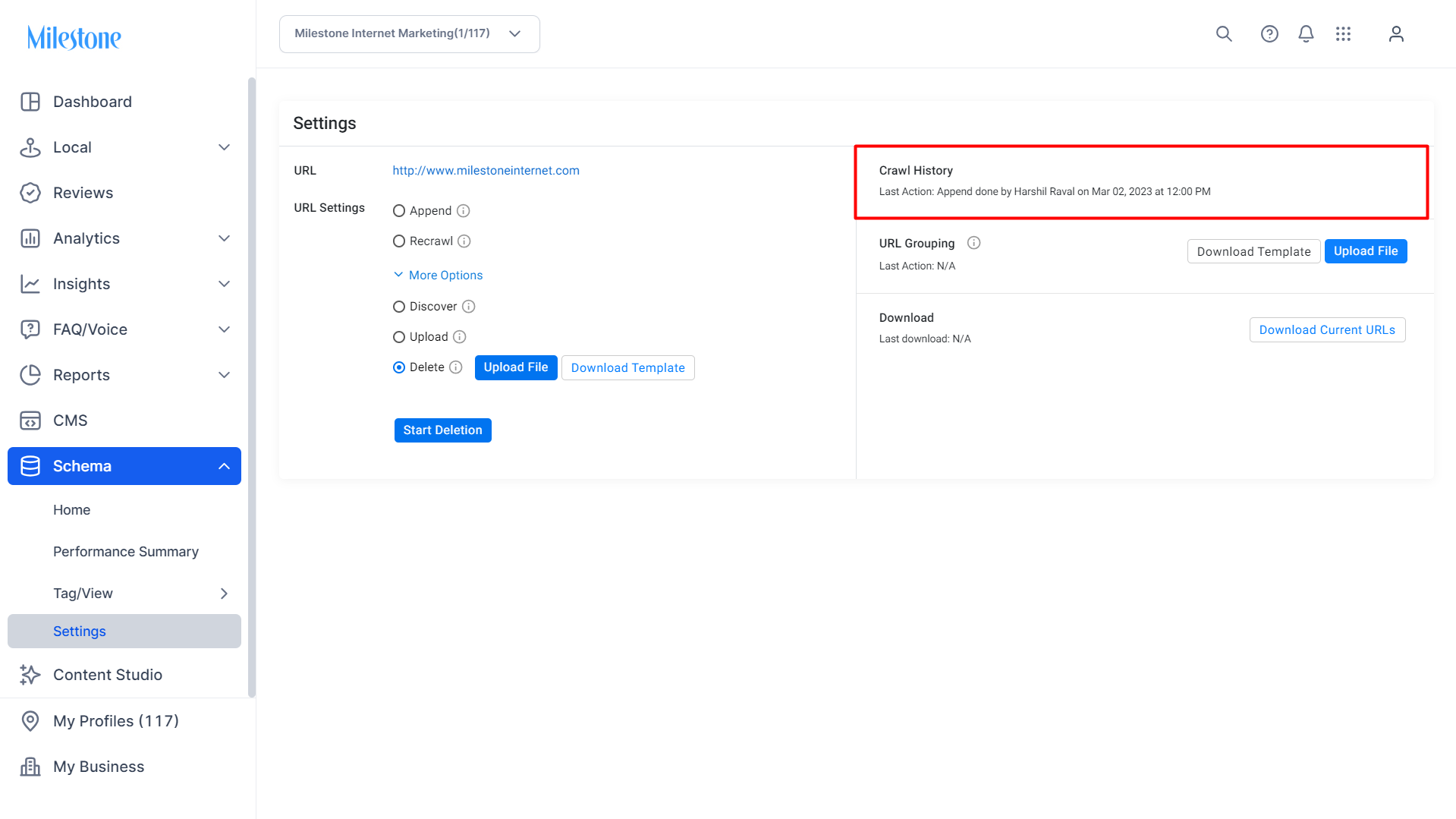Expand the Local menu chevron
This screenshot has width=1456, height=819.
[x=225, y=147]
